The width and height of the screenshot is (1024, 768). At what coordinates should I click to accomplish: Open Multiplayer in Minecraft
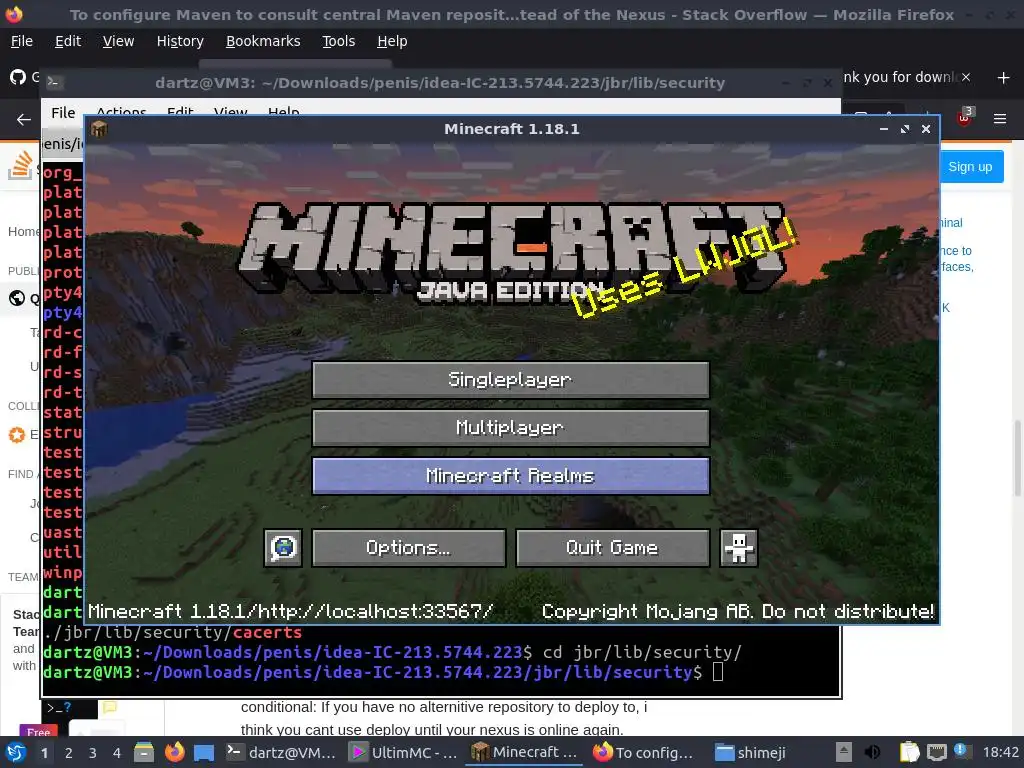pos(511,428)
